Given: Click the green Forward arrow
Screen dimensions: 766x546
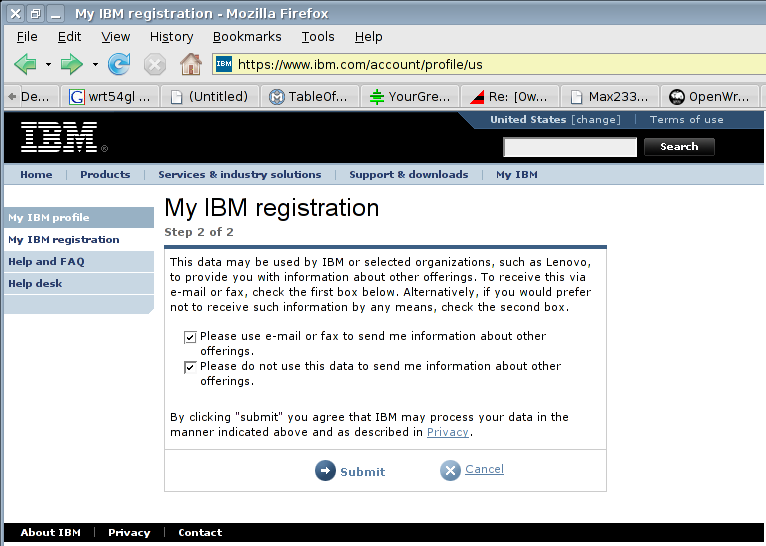Looking at the screenshot, I should [x=71, y=64].
